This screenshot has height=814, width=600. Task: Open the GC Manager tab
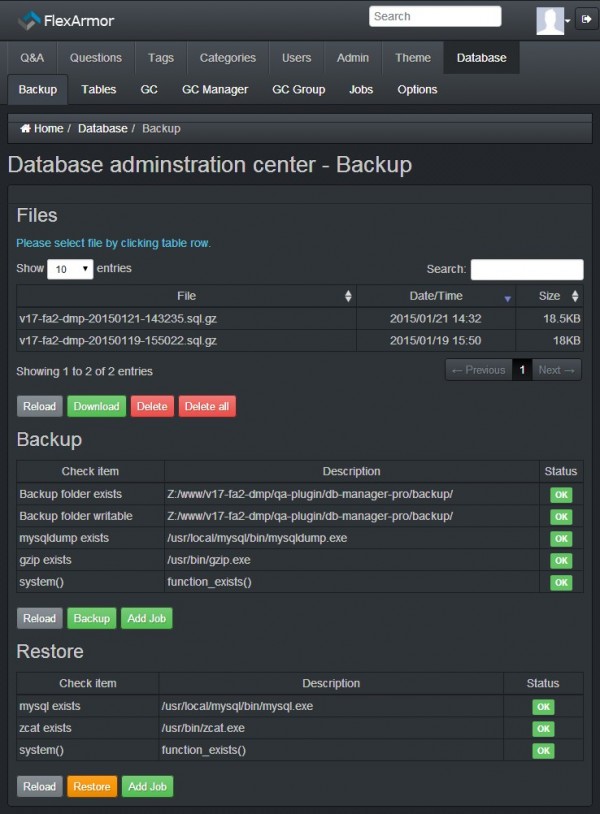(x=215, y=90)
